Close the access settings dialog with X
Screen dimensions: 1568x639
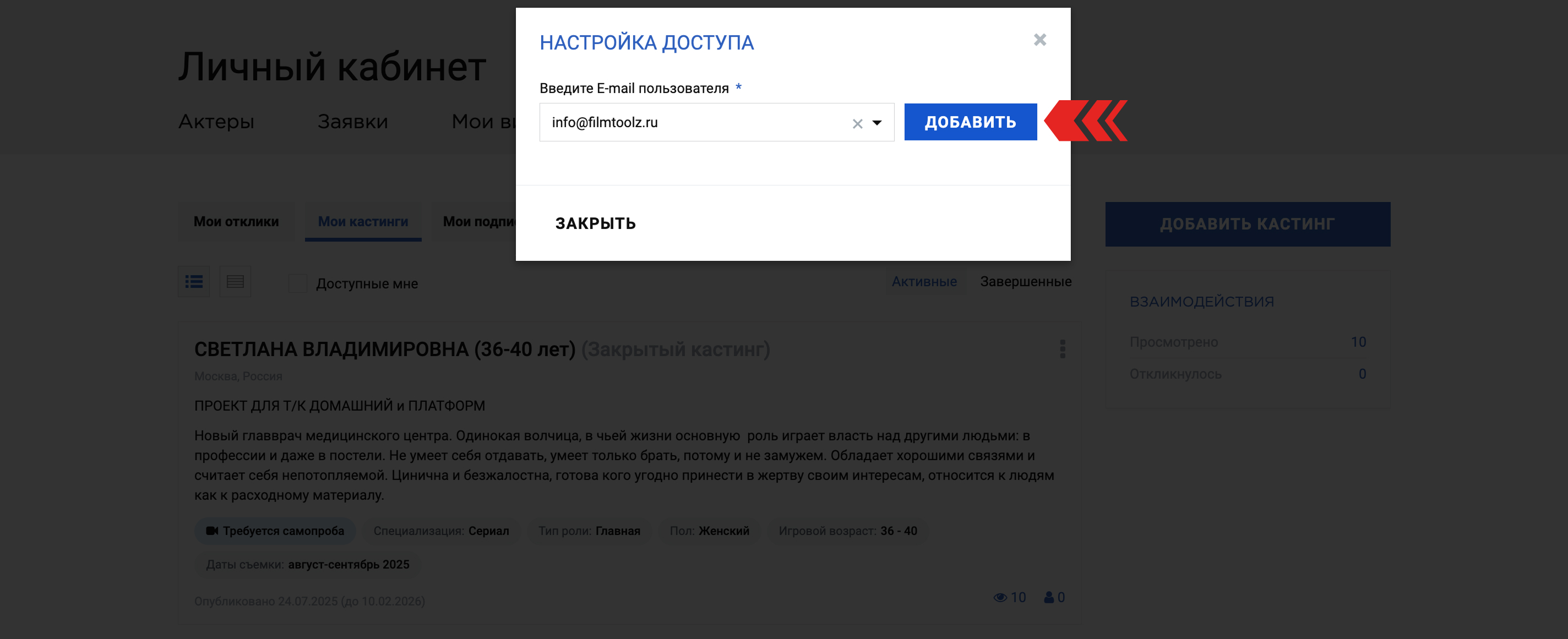point(1039,40)
